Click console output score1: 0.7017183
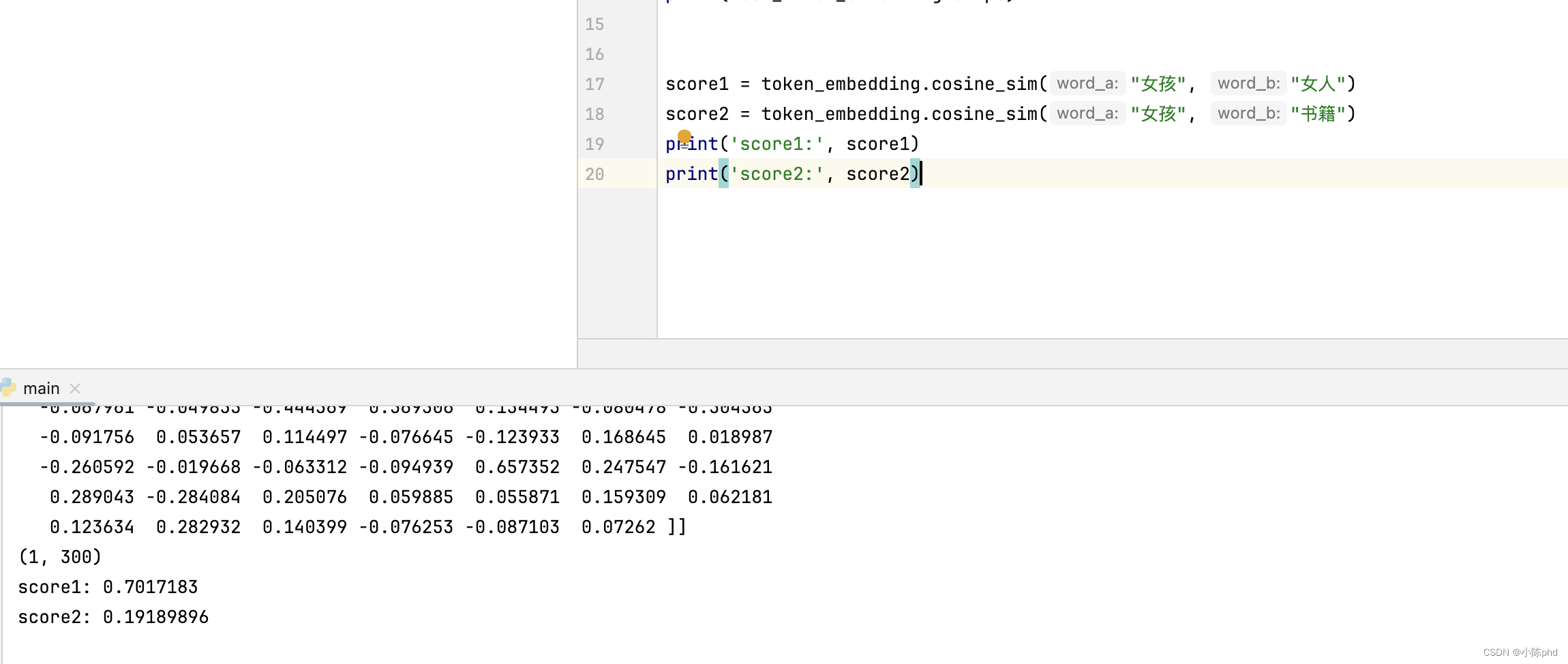1568x664 pixels. click(108, 587)
